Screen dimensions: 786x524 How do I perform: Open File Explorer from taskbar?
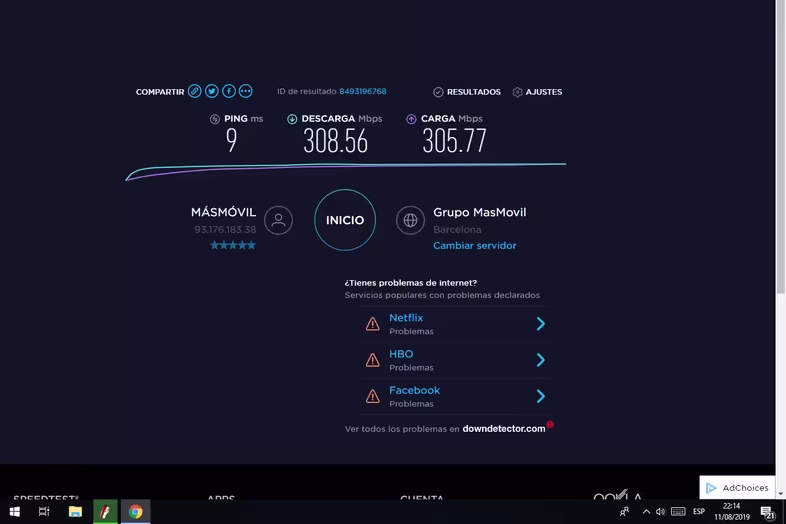tap(75, 511)
